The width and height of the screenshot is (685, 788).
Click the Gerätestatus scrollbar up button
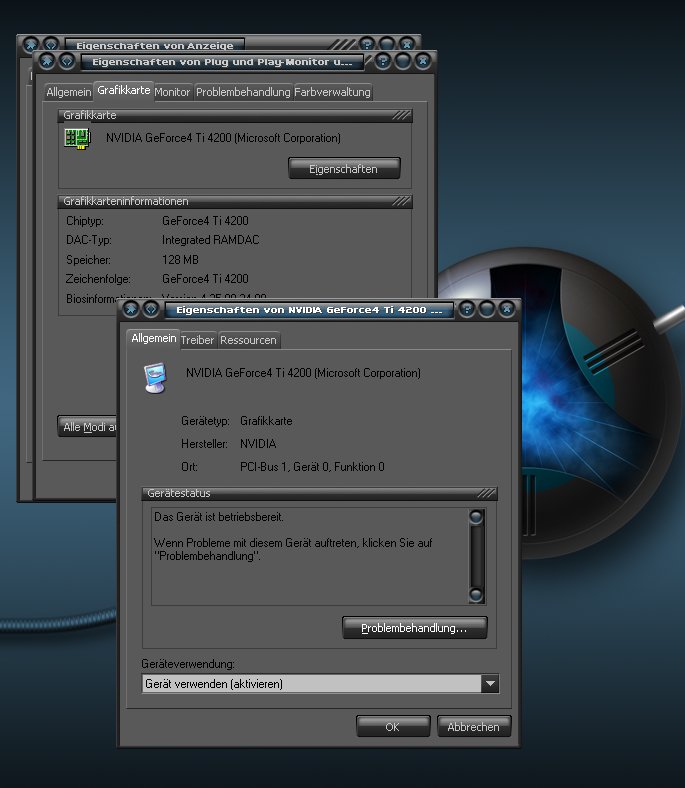(x=476, y=517)
